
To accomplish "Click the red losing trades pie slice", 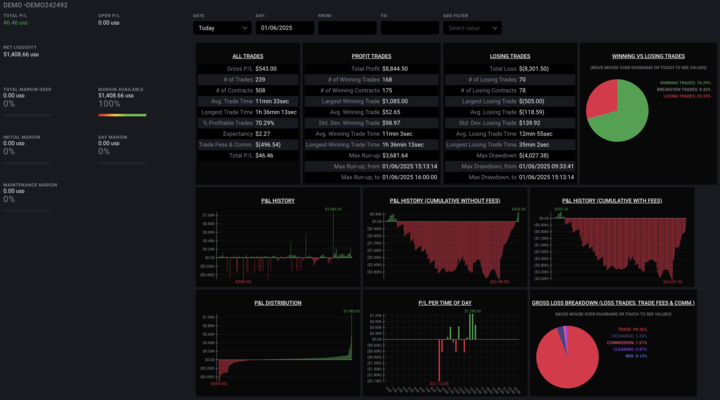I will point(600,100).
